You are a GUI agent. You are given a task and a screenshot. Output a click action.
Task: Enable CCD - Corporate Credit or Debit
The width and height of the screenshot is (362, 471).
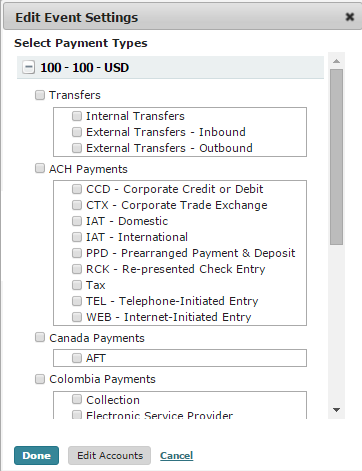point(77,189)
